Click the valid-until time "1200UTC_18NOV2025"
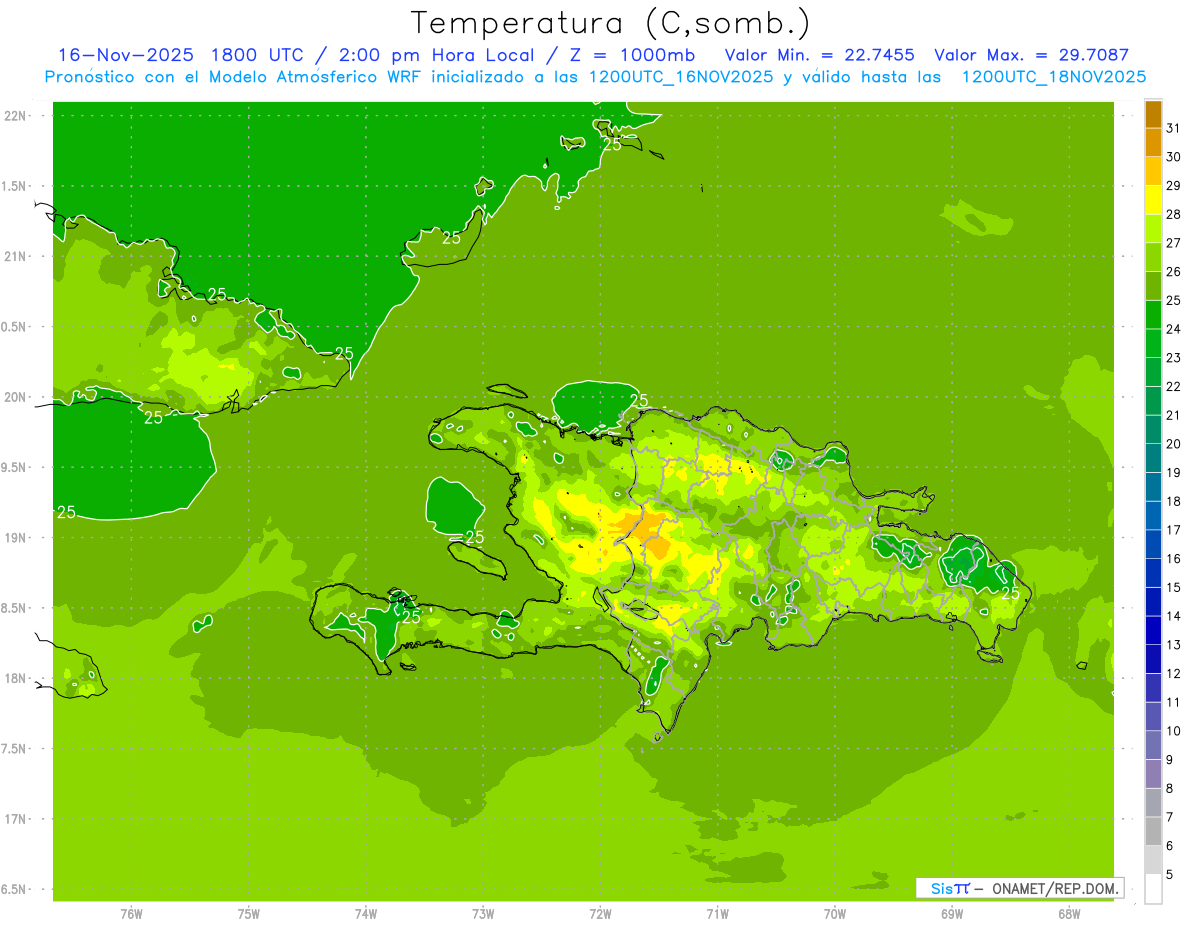The width and height of the screenshot is (1200, 927). (x=1054, y=77)
